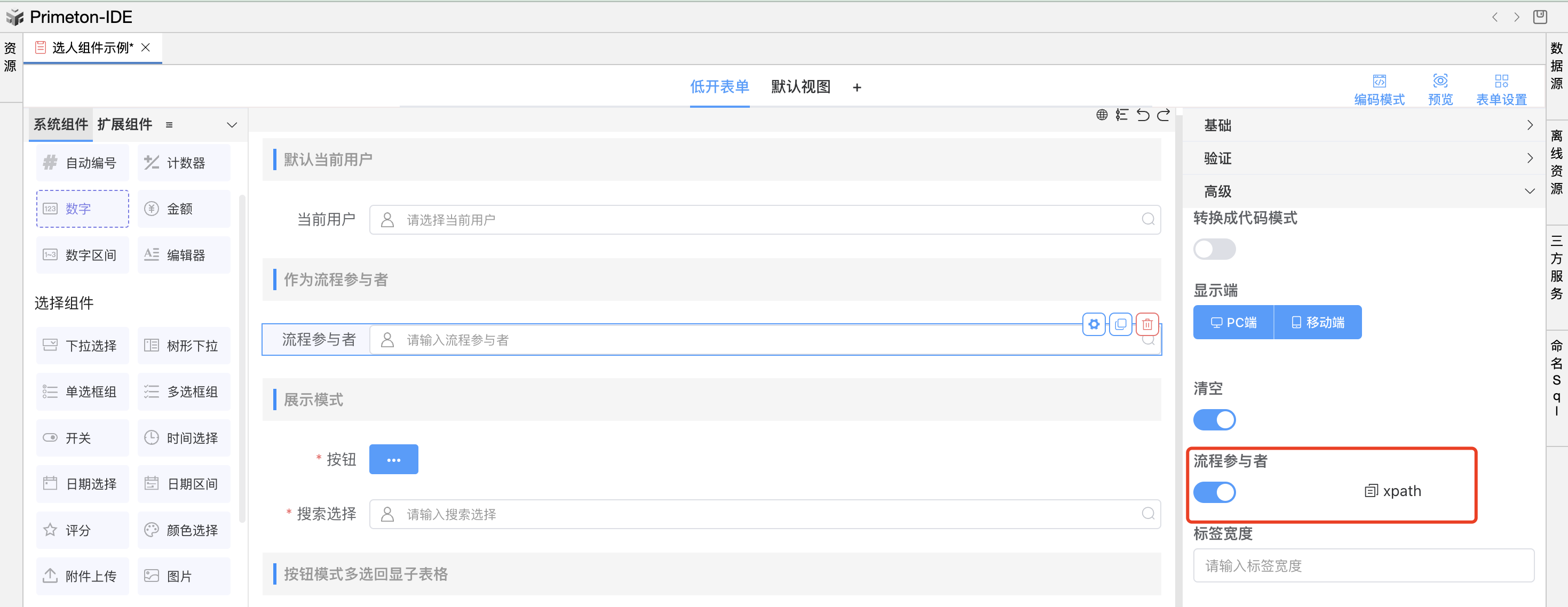Toggle 转换成代码模式 switch on
This screenshot has height=607, width=1568.
pyautogui.click(x=1214, y=250)
